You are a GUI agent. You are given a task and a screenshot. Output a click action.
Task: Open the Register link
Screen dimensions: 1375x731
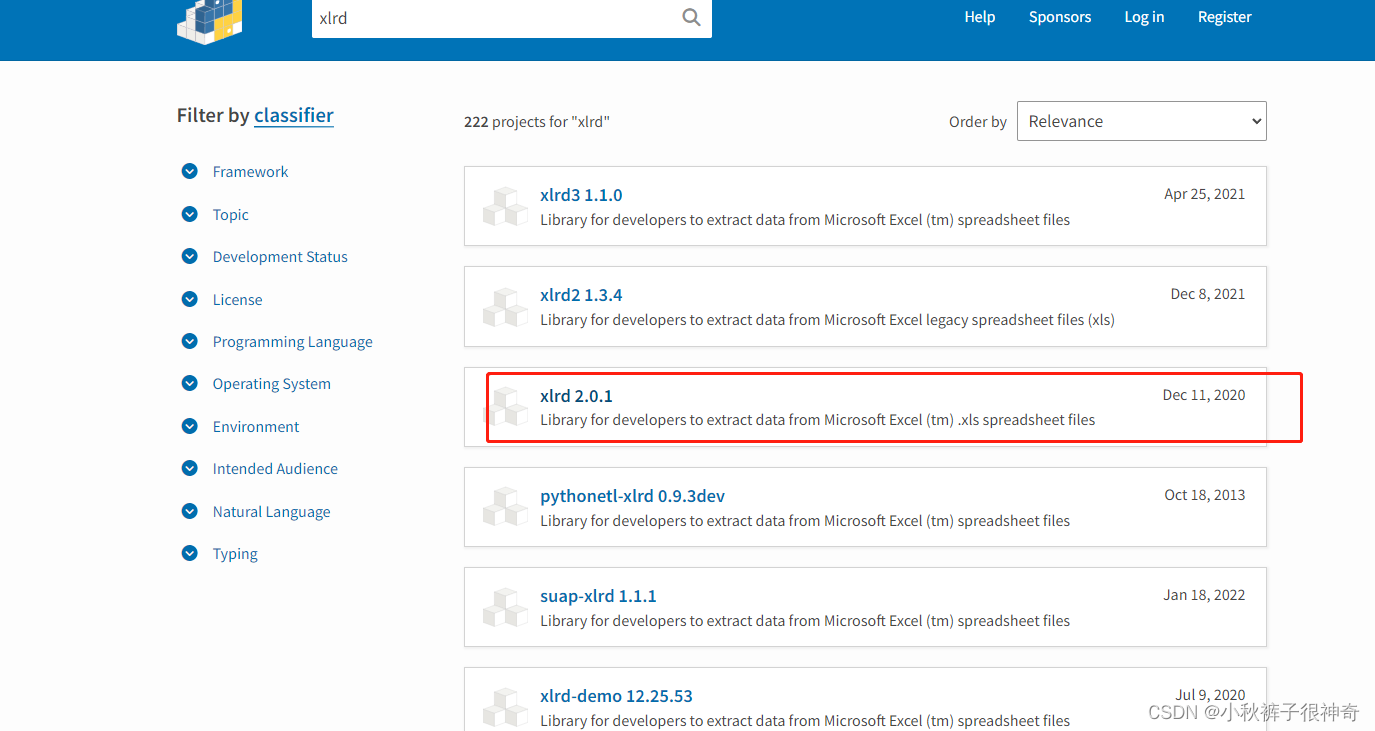pyautogui.click(x=1224, y=17)
